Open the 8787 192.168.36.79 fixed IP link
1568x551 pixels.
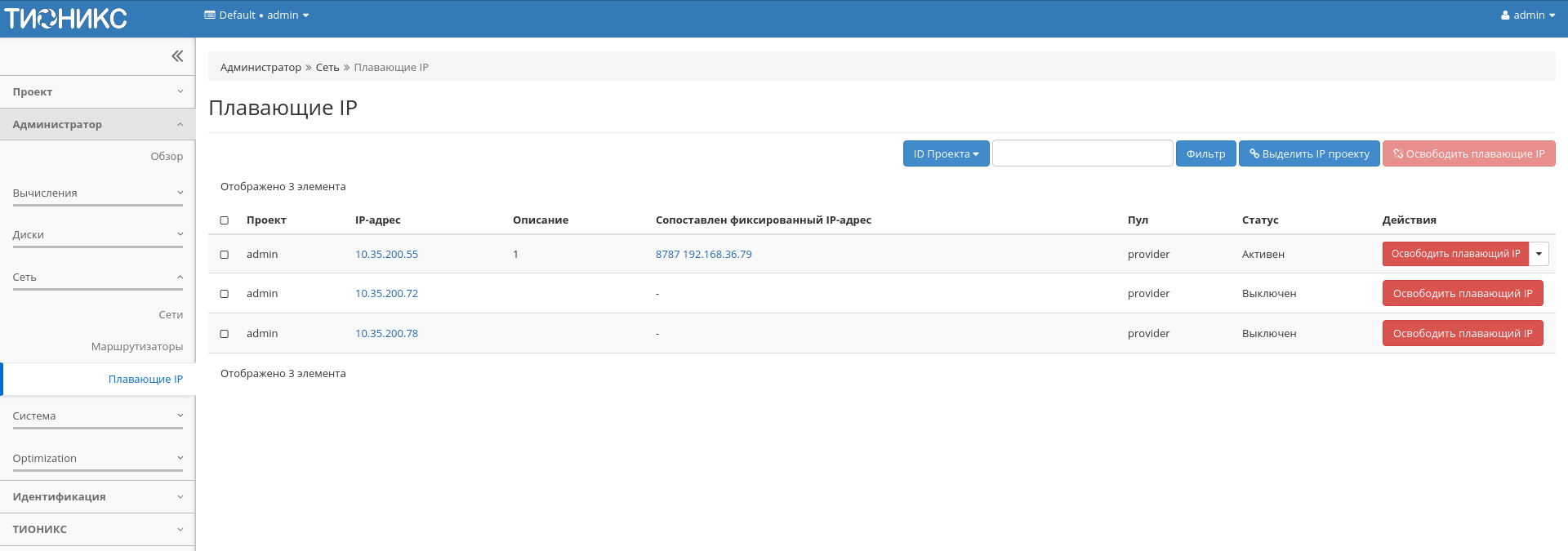coord(703,255)
